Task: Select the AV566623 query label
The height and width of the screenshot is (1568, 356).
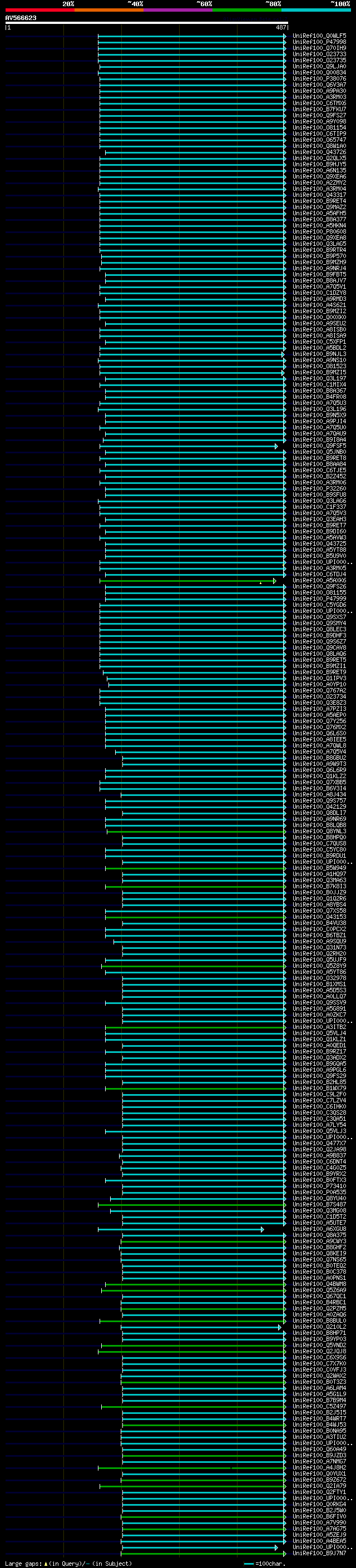Action: point(21,18)
